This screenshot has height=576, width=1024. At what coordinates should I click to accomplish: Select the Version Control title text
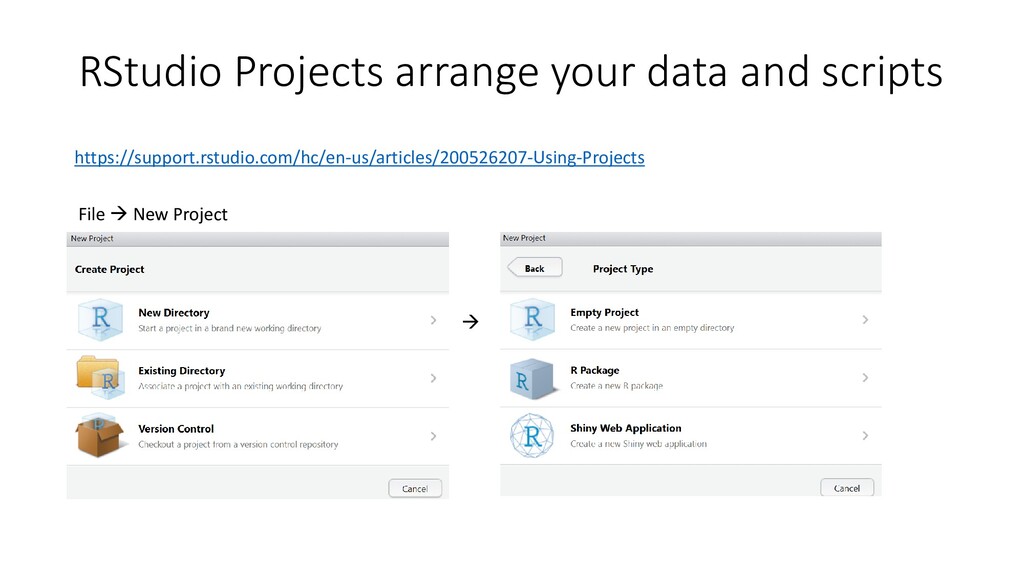pos(176,429)
